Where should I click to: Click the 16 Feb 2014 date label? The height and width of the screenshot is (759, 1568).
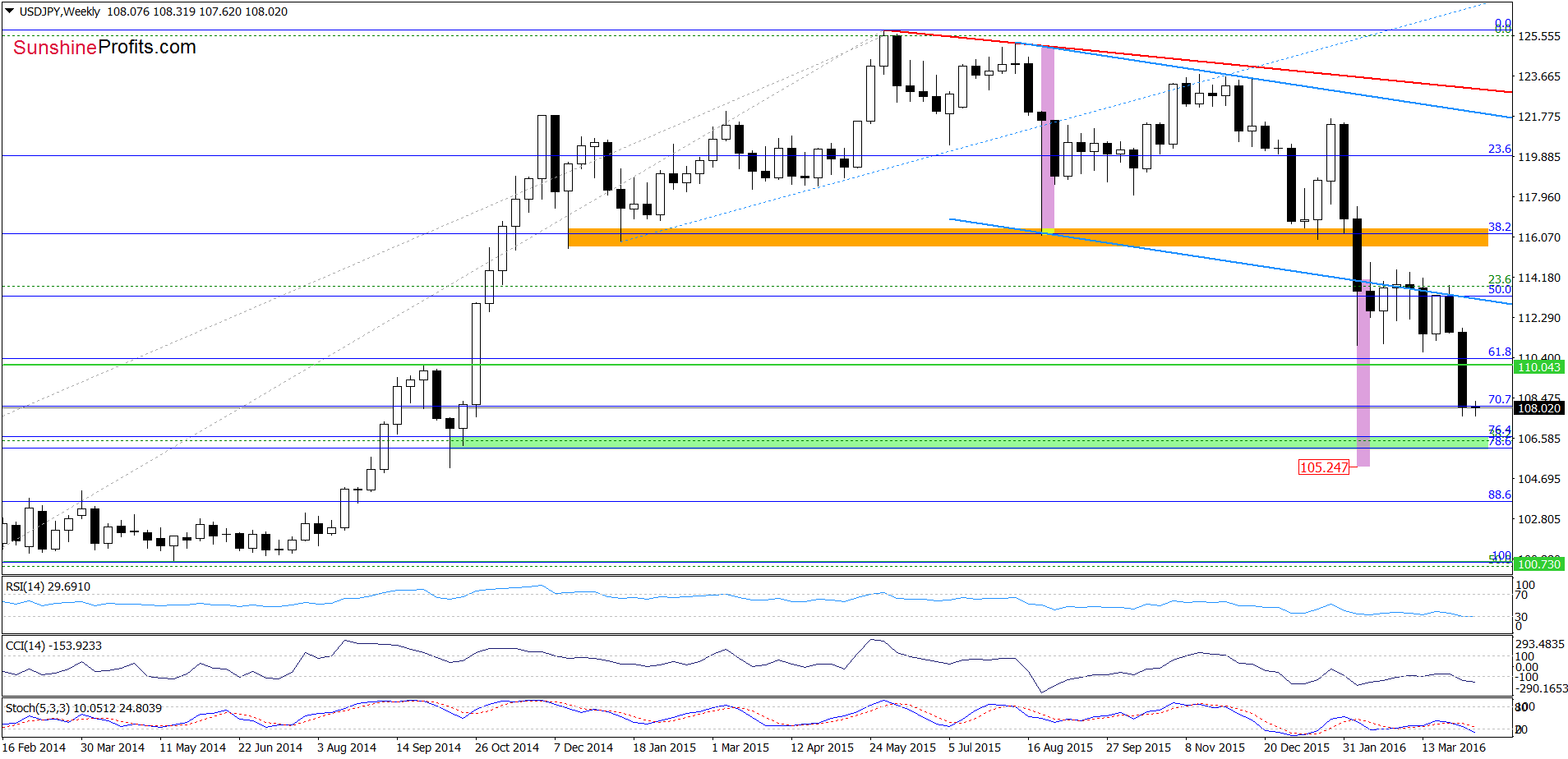34,747
